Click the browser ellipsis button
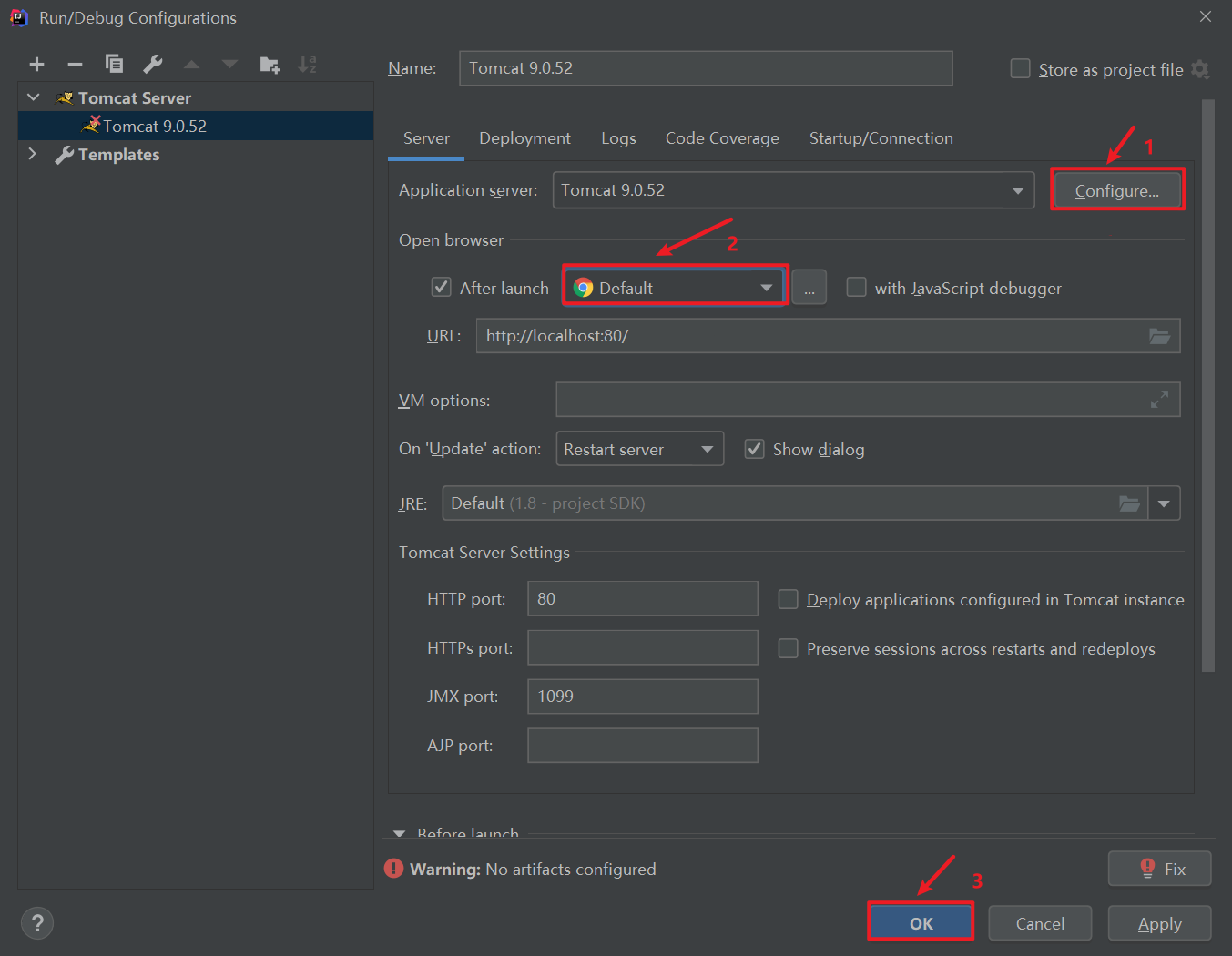This screenshot has height=956, width=1232. 809,288
